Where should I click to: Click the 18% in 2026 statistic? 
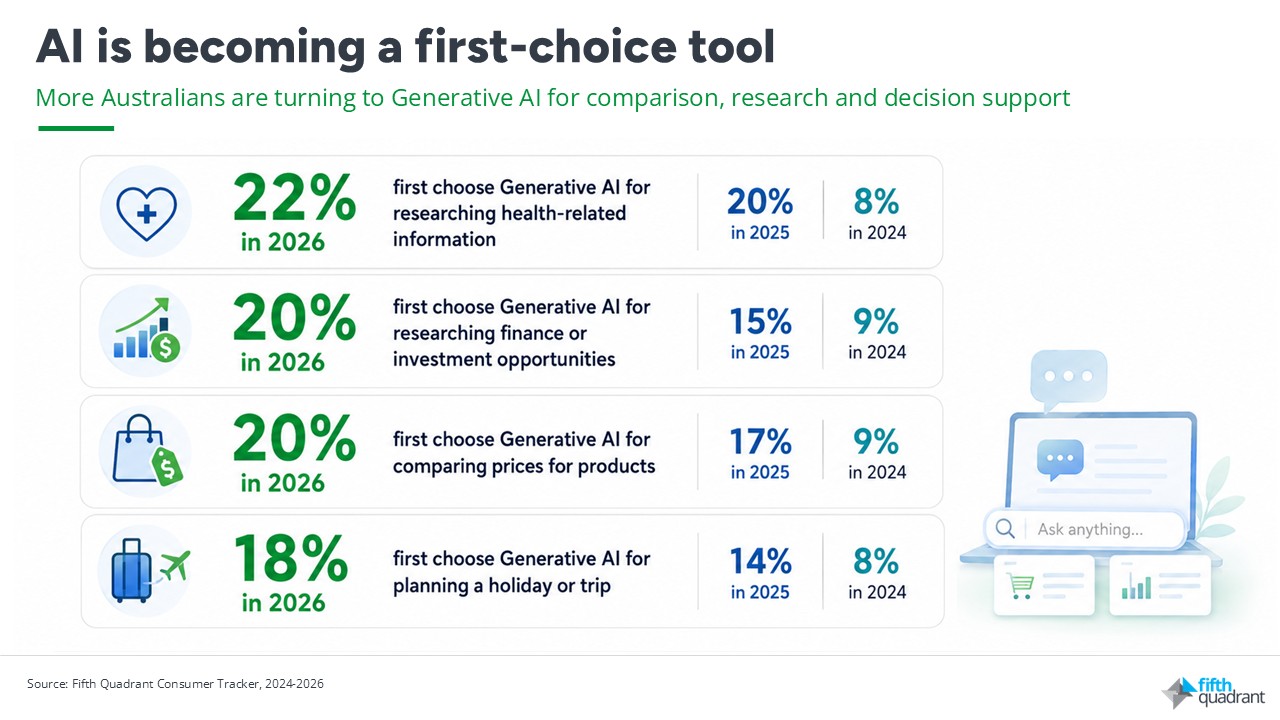(292, 570)
